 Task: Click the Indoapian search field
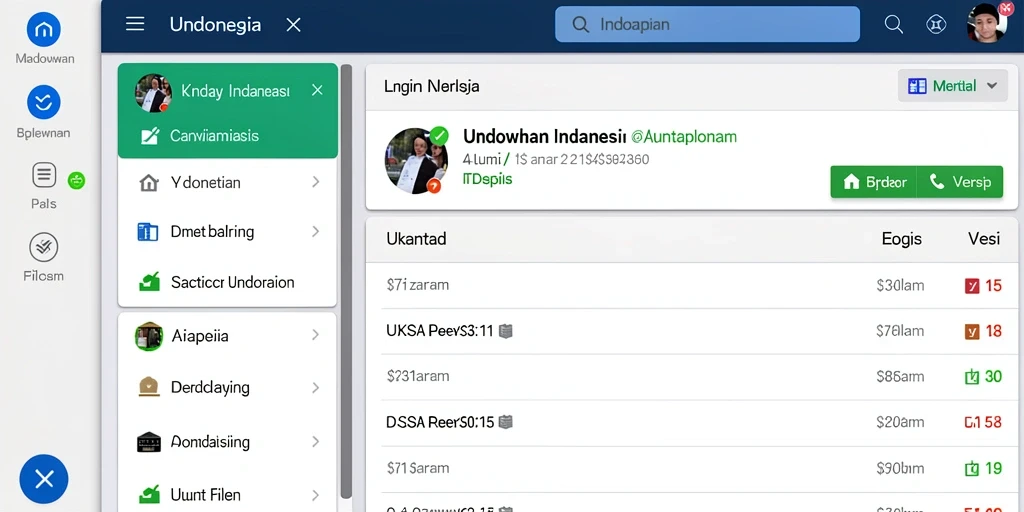coord(707,25)
